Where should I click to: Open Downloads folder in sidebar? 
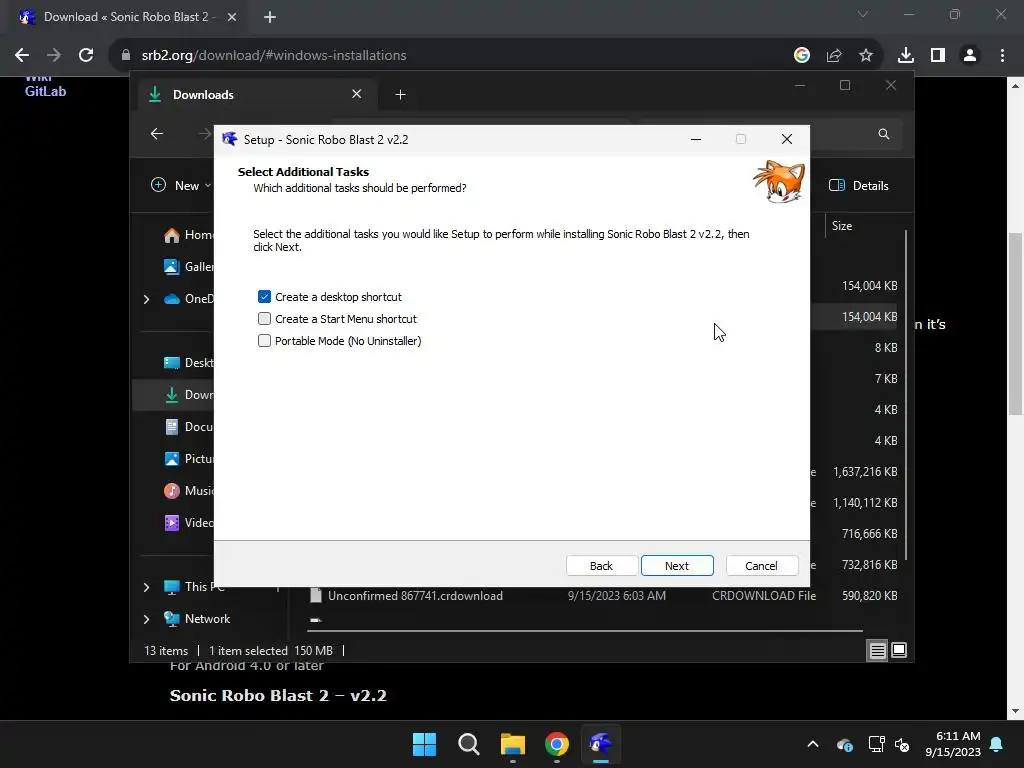188,394
